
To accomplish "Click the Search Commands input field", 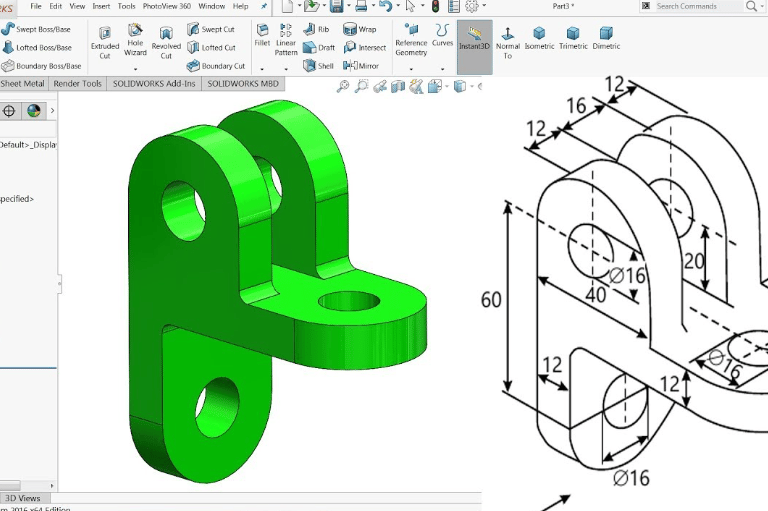I will 698,6.
